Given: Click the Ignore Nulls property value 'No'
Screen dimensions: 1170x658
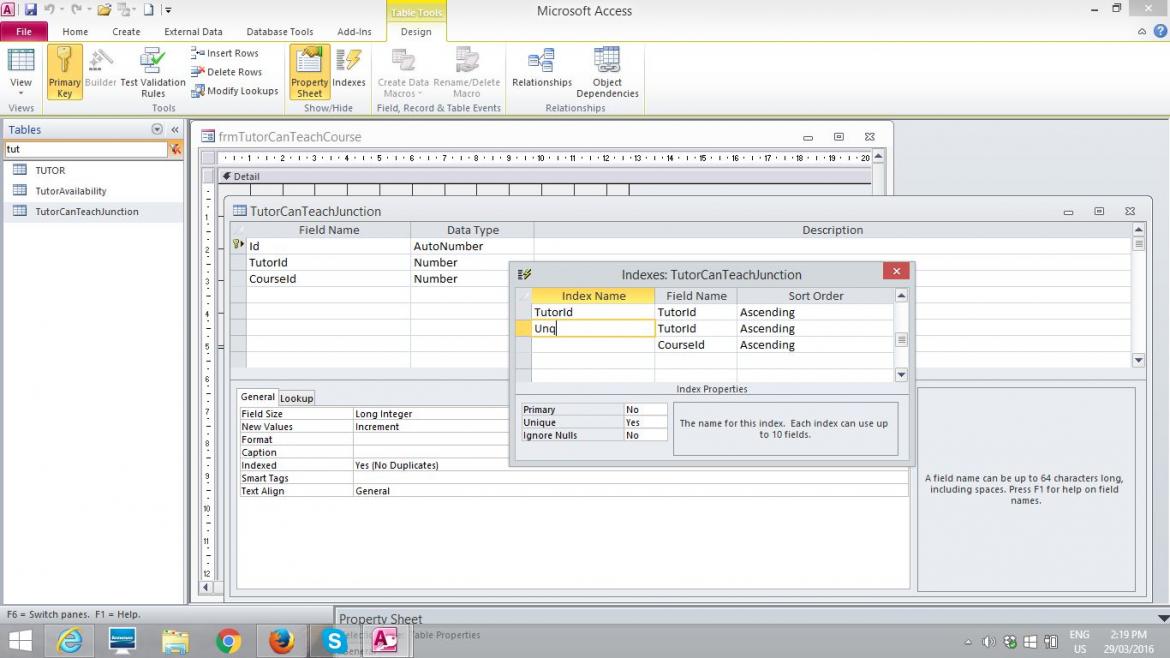Looking at the screenshot, I should click(x=645, y=435).
